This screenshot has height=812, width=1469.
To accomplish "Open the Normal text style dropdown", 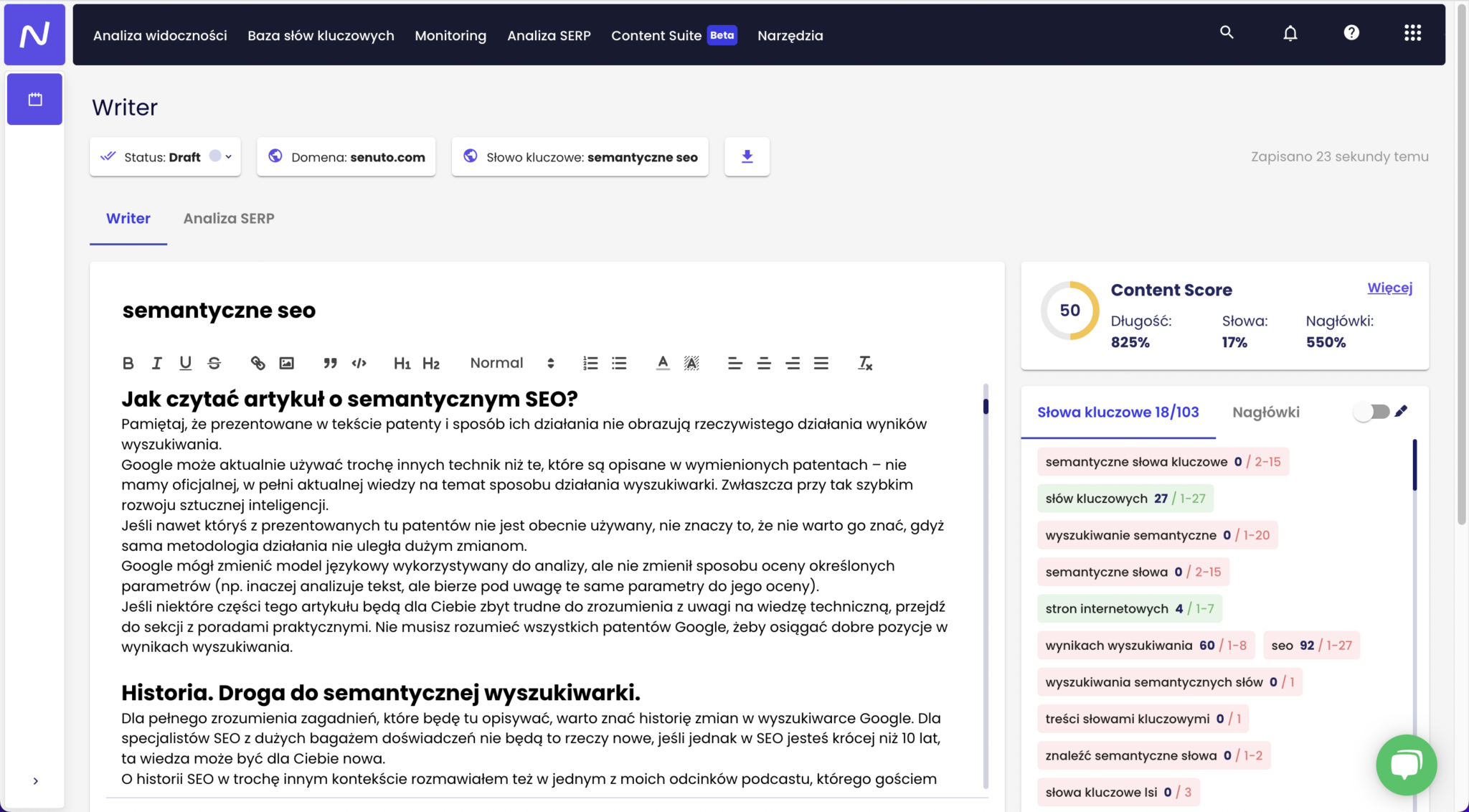I will tap(511, 363).
